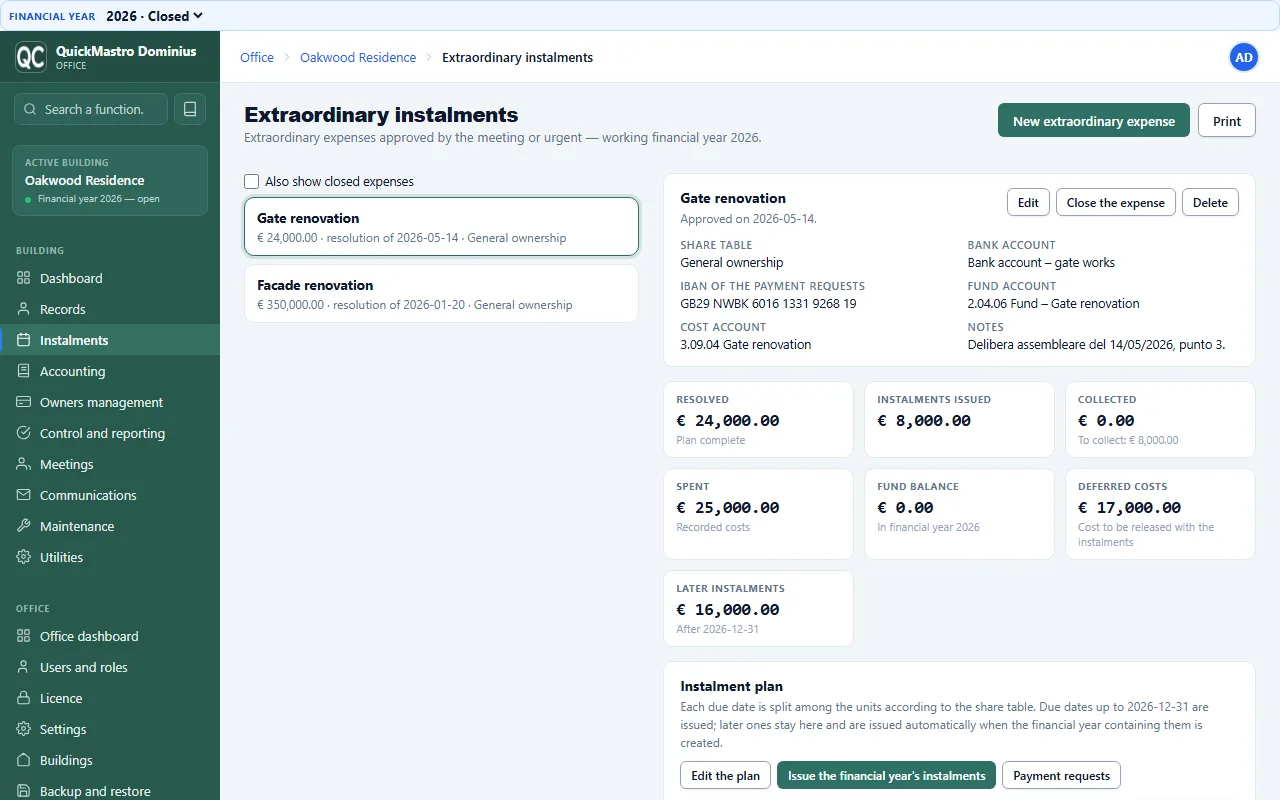Viewport: 1280px width, 800px height.
Task: Click the IBAN GB29 NWBK 6016 1331 9268 19
Action: click(768, 303)
